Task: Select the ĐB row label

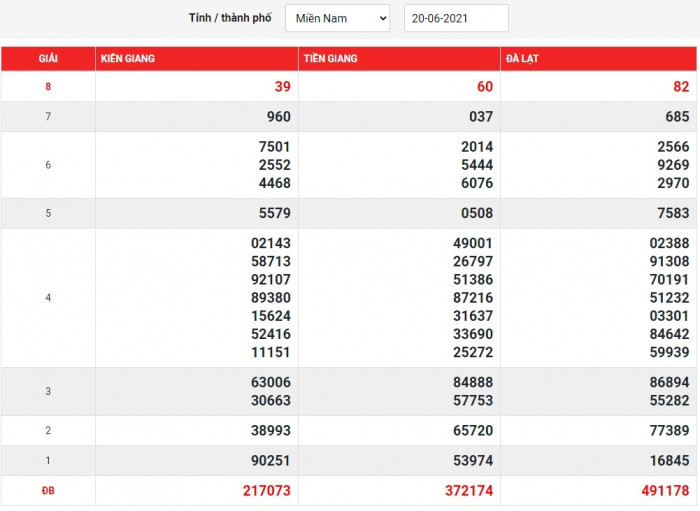Action: coord(48,491)
